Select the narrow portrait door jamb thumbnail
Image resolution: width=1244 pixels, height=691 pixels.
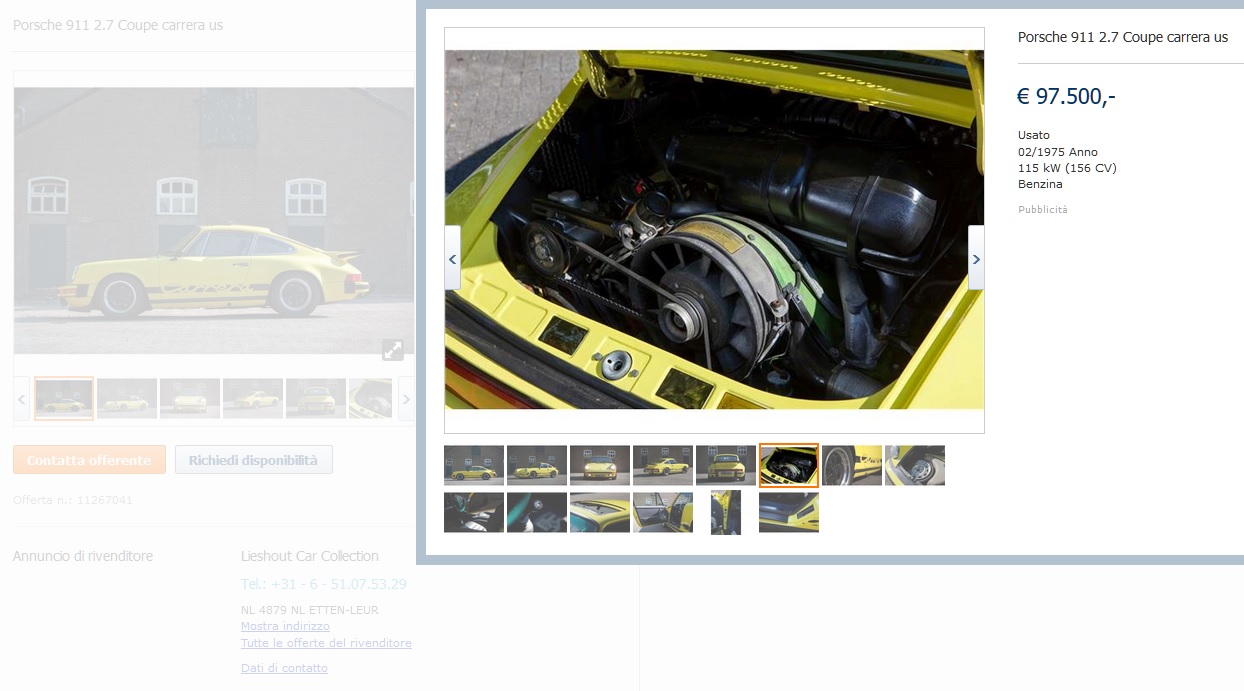point(726,512)
